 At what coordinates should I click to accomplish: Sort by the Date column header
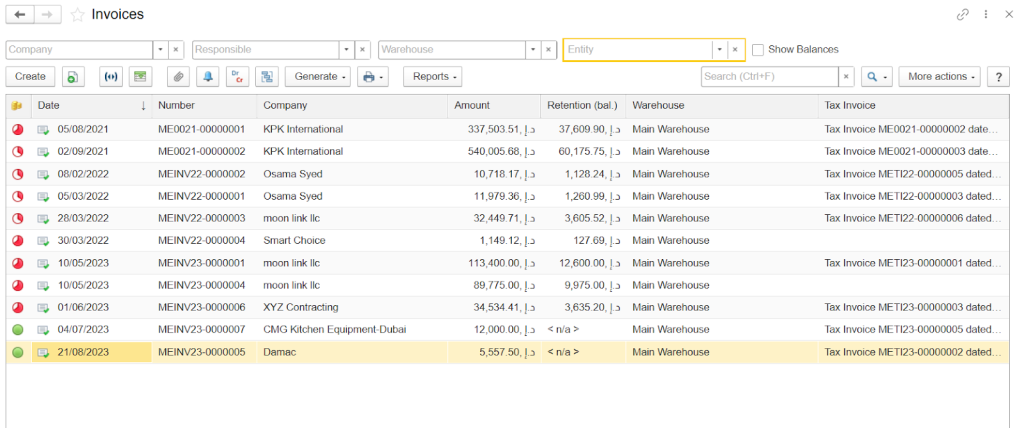[91, 106]
